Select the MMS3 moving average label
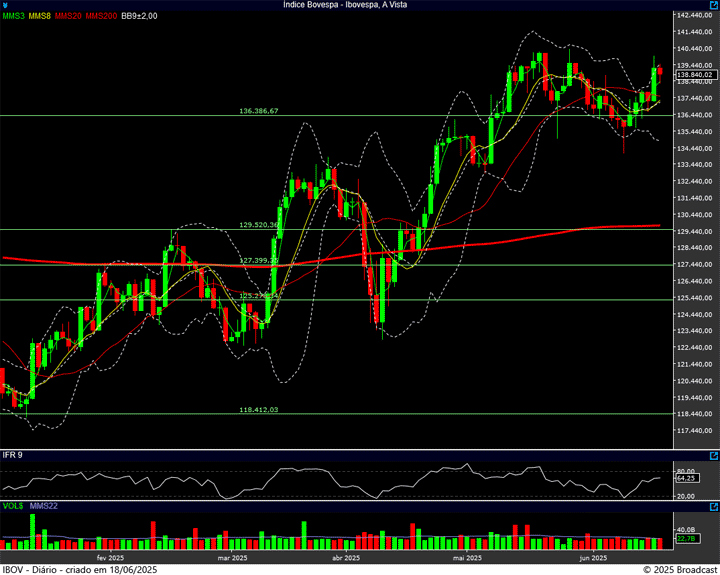The width and height of the screenshot is (720, 575). [13, 16]
